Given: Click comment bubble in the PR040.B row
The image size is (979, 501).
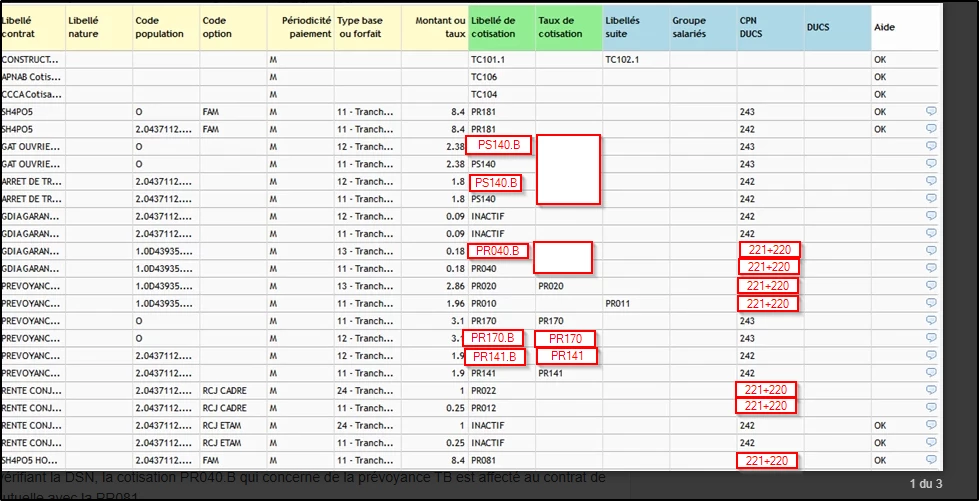Looking at the screenshot, I should click(931, 250).
